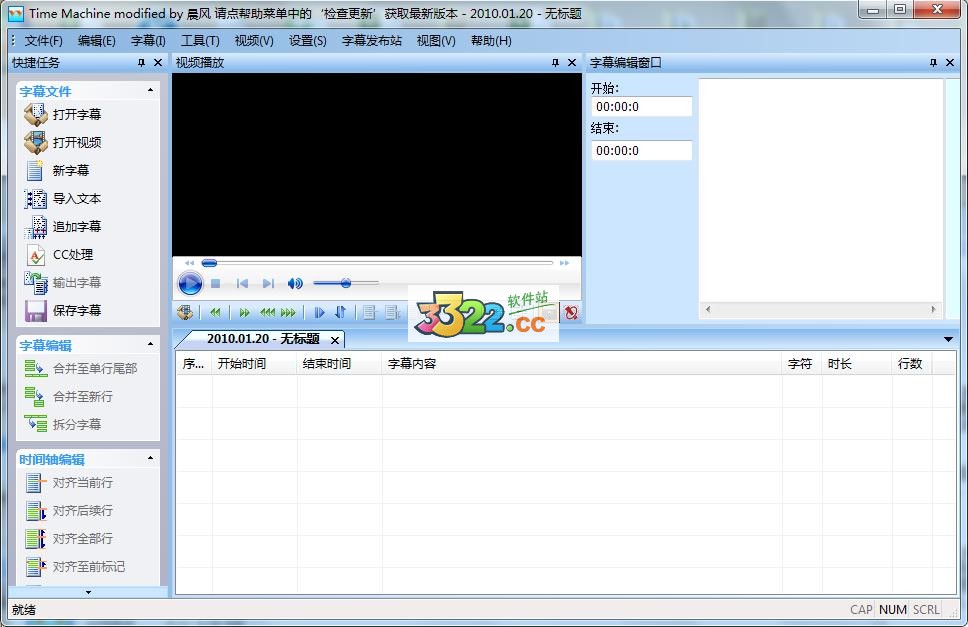The height and width of the screenshot is (627, 968).
Task: Collapse the 字幕编辑 section
Action: (x=151, y=344)
